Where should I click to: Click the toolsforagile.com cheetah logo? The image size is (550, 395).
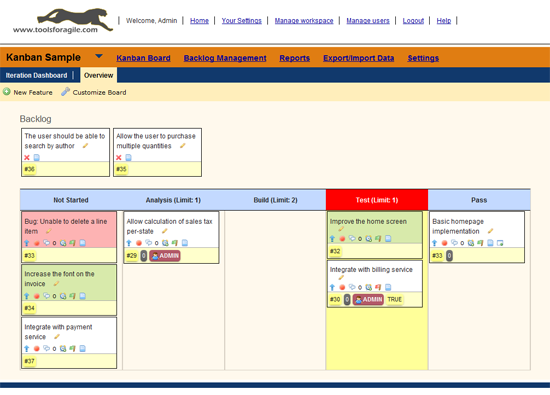tap(63, 21)
